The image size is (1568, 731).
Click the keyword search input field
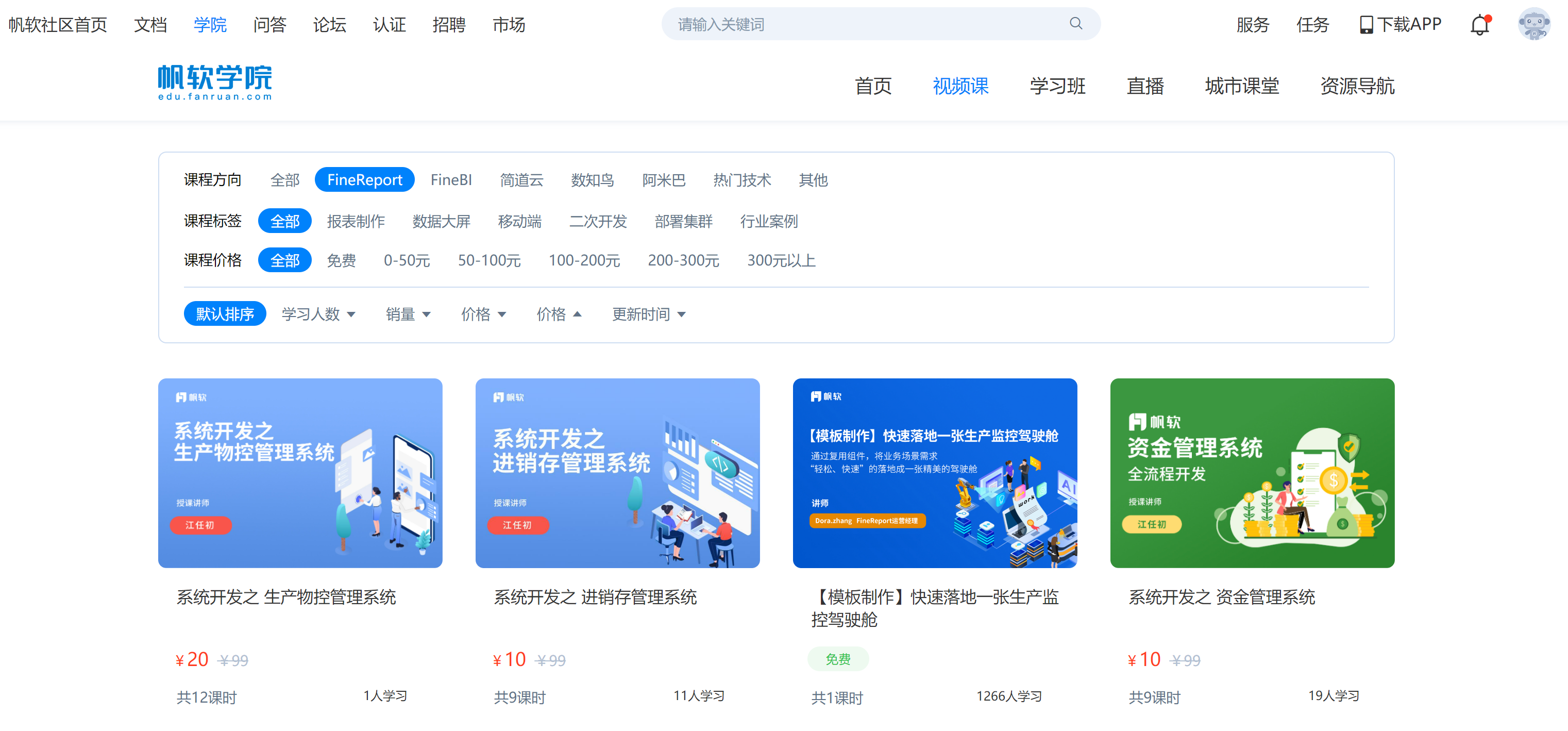click(x=864, y=24)
